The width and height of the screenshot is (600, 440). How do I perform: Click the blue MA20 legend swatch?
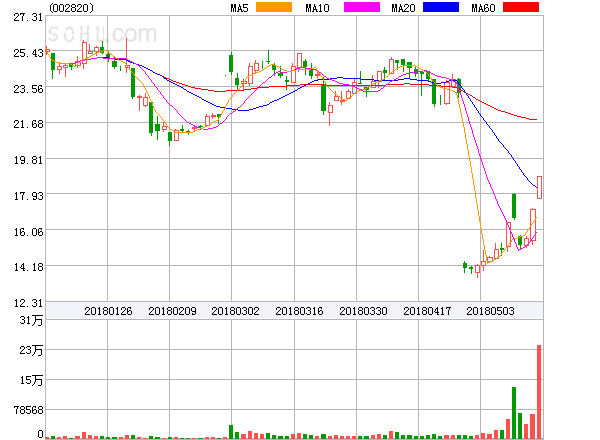coord(441,7)
